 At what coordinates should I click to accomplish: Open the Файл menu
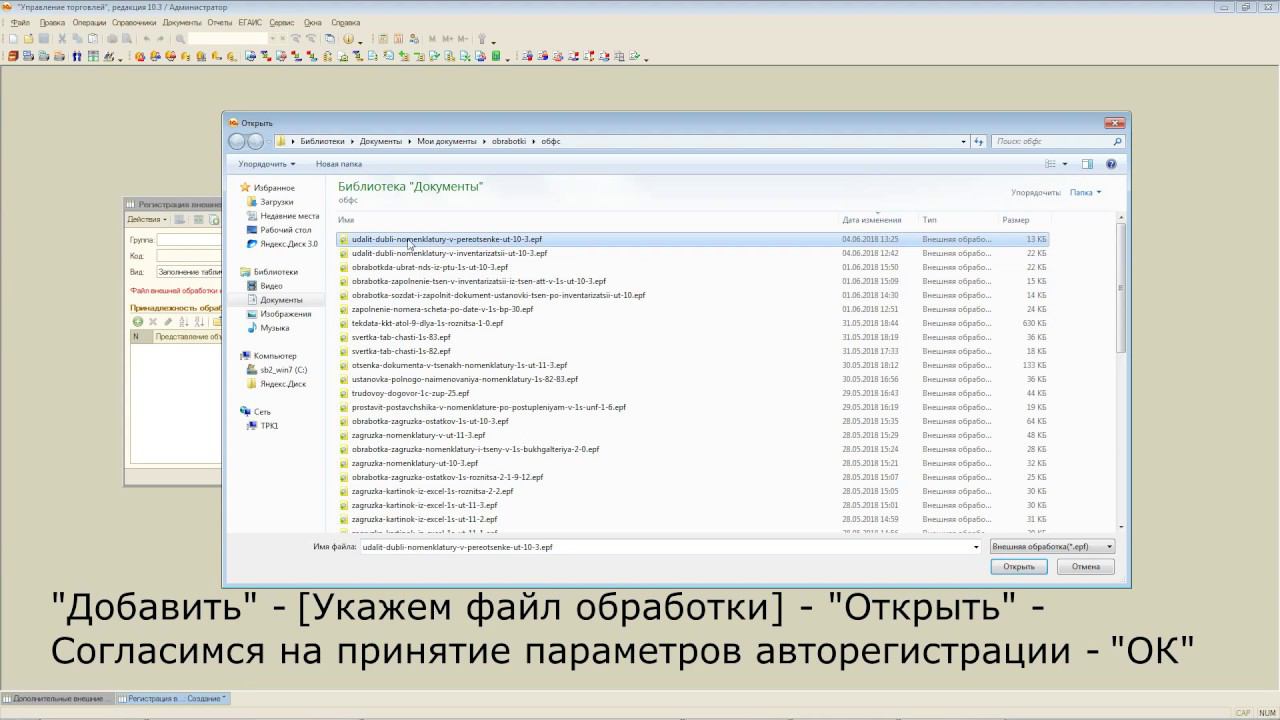point(20,22)
